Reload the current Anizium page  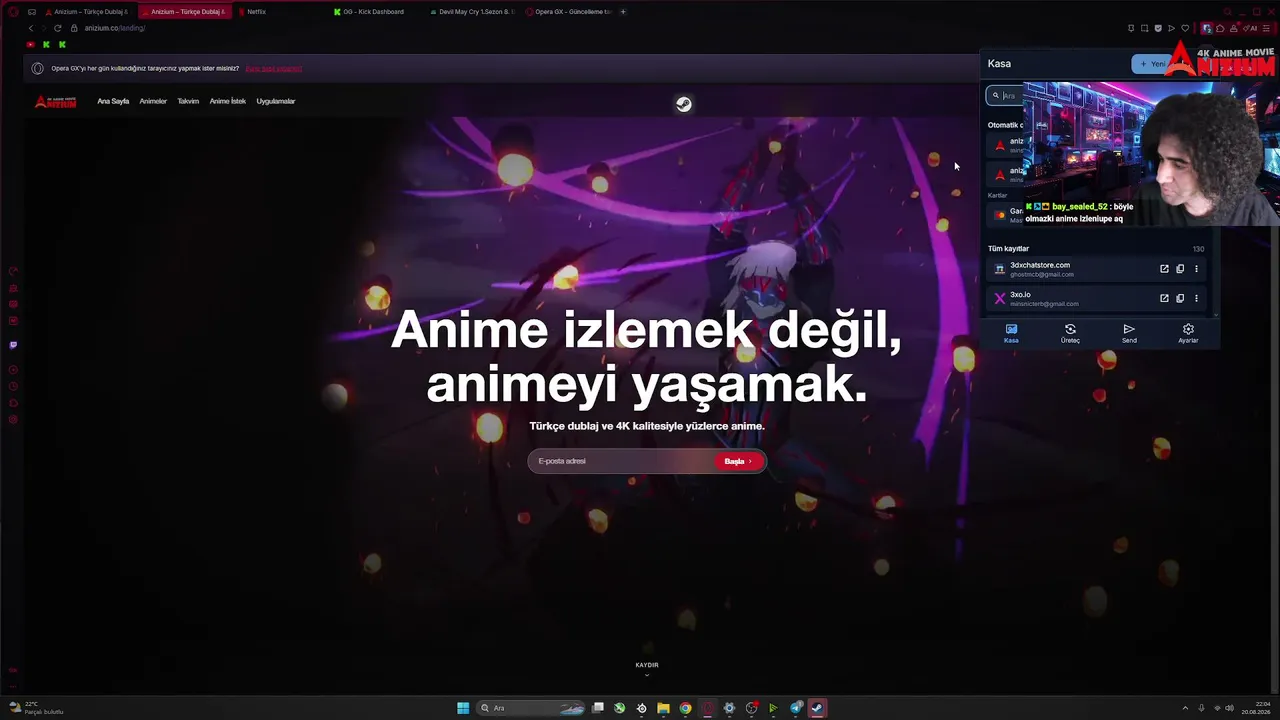click(x=57, y=28)
